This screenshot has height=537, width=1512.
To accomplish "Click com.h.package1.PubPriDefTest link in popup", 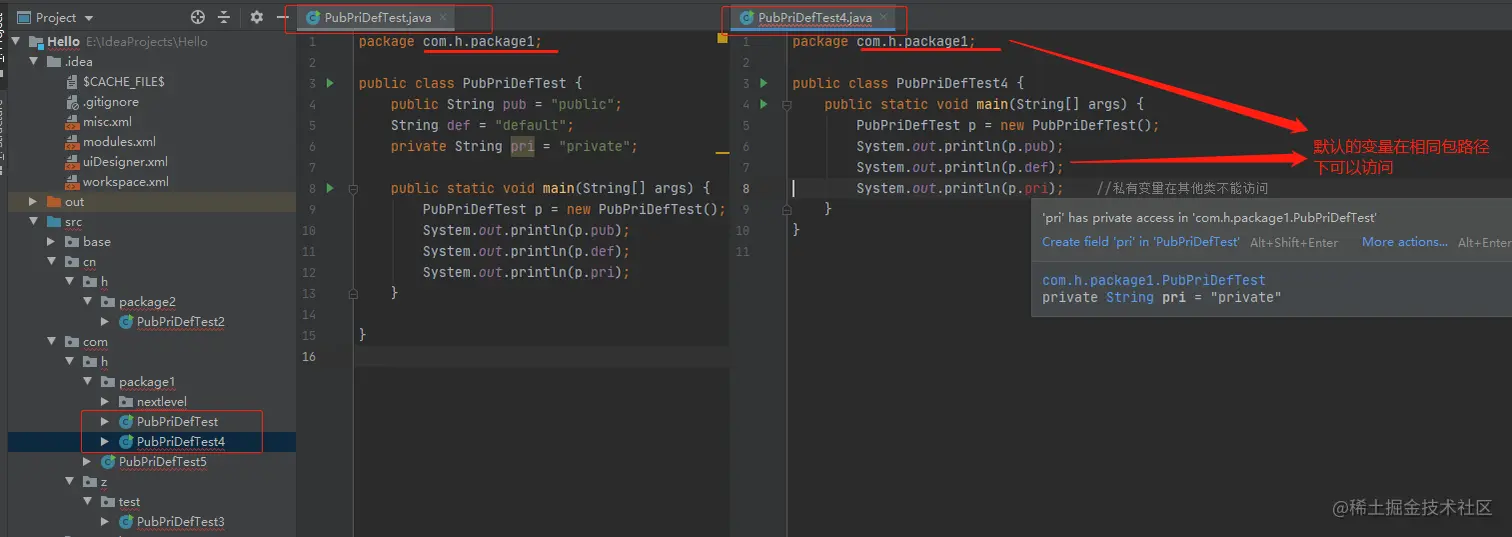I will [1154, 281].
